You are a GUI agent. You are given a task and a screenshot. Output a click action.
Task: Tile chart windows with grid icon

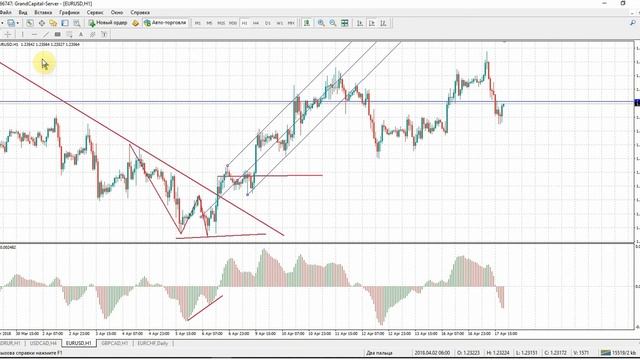click(x=345, y=23)
